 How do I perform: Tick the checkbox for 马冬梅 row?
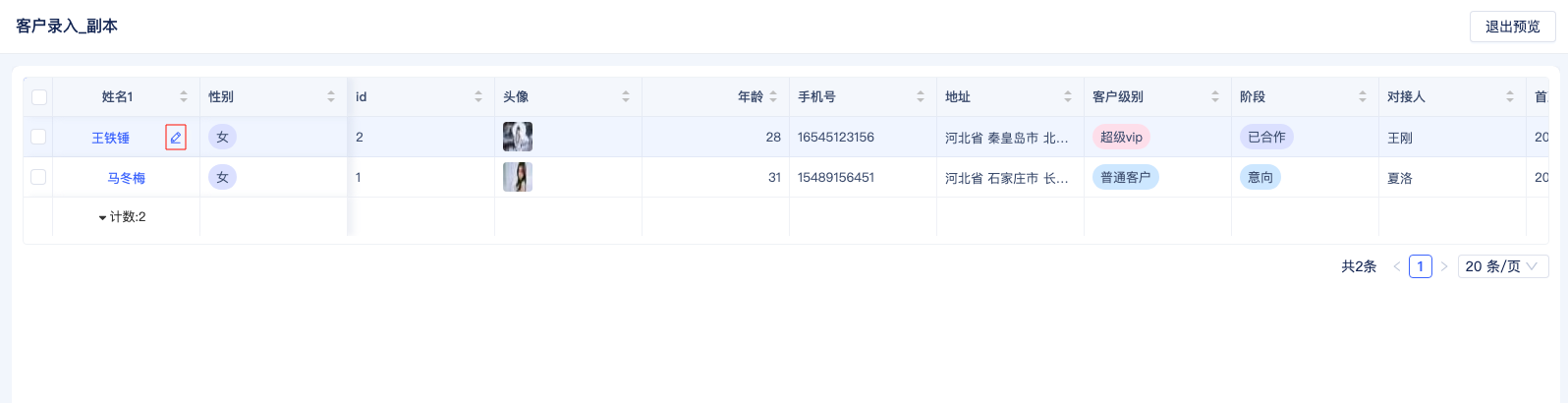point(38,177)
